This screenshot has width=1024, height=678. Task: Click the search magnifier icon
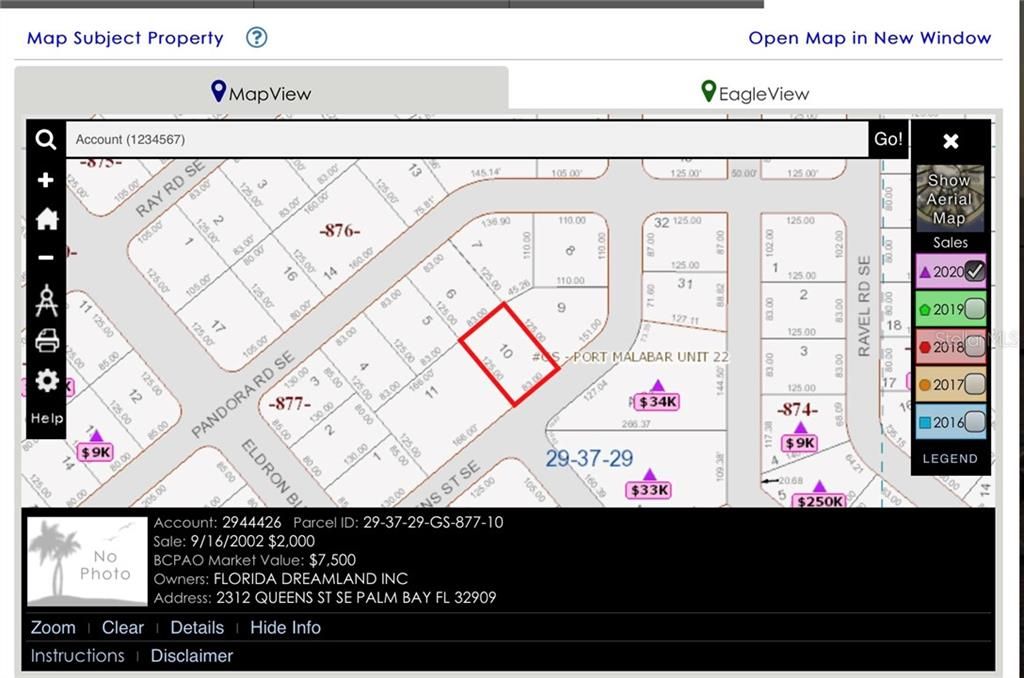point(46,140)
